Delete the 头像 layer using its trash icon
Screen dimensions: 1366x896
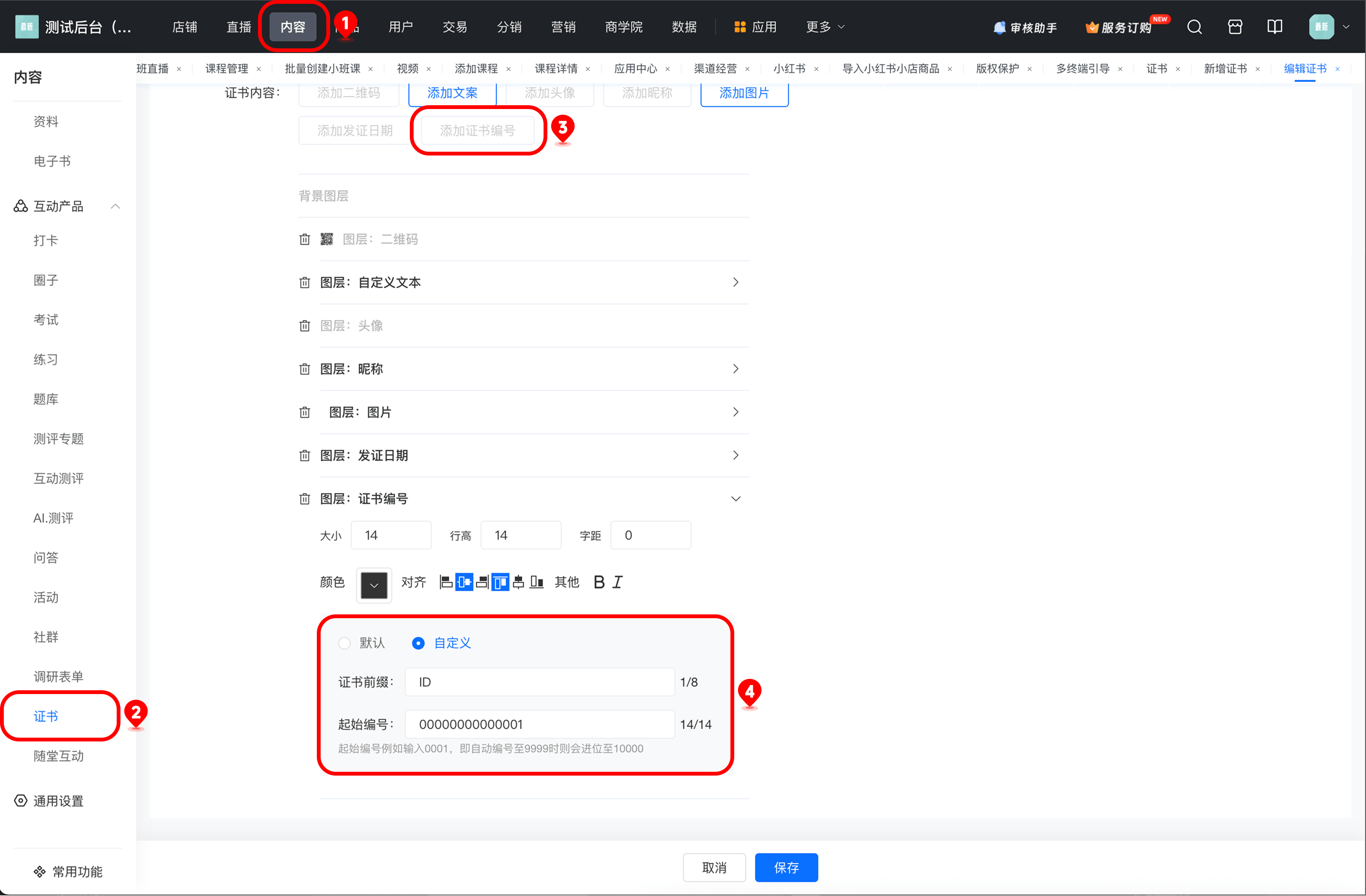click(x=305, y=326)
